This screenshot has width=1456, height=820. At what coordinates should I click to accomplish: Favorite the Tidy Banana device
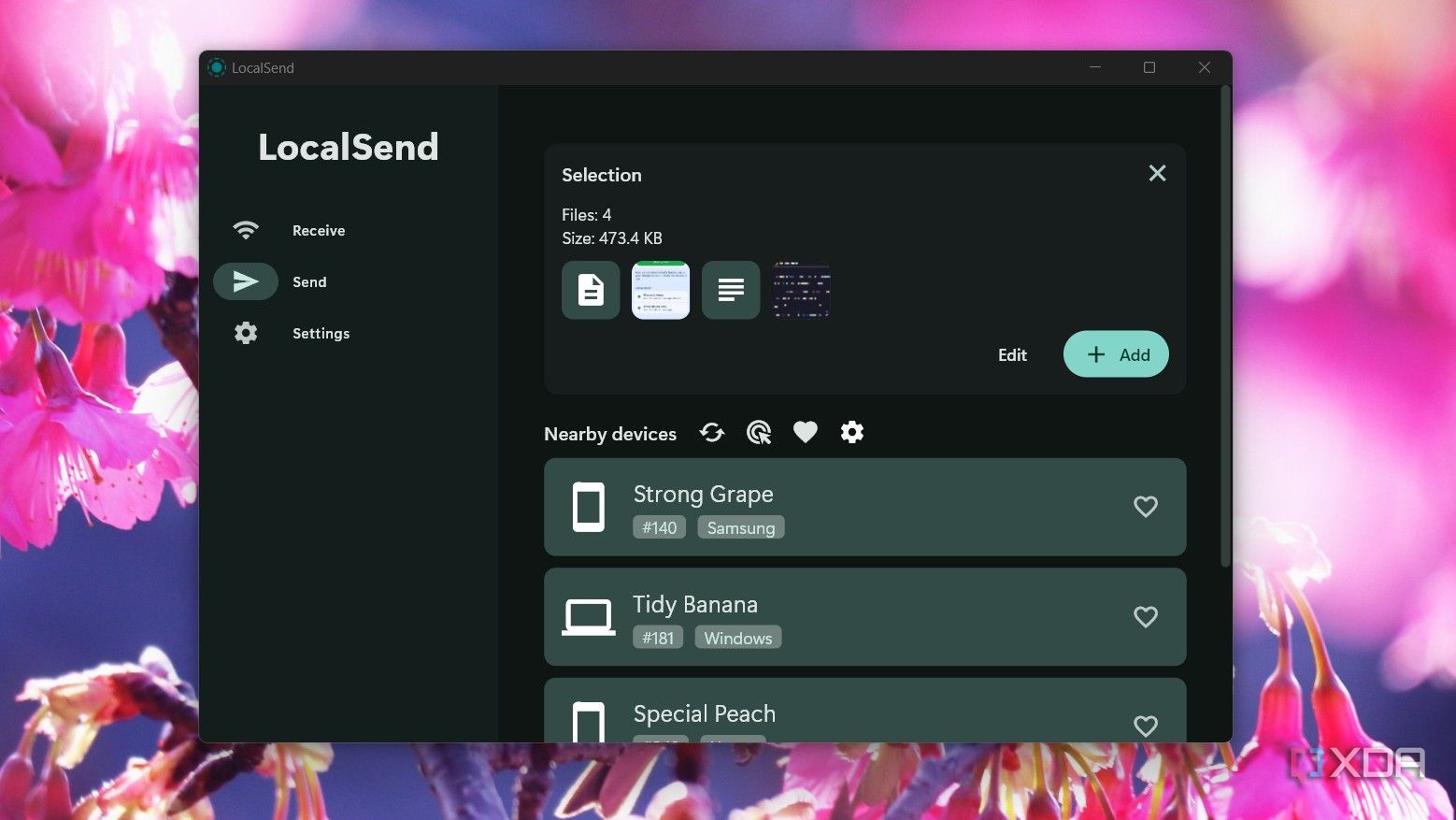coord(1146,617)
